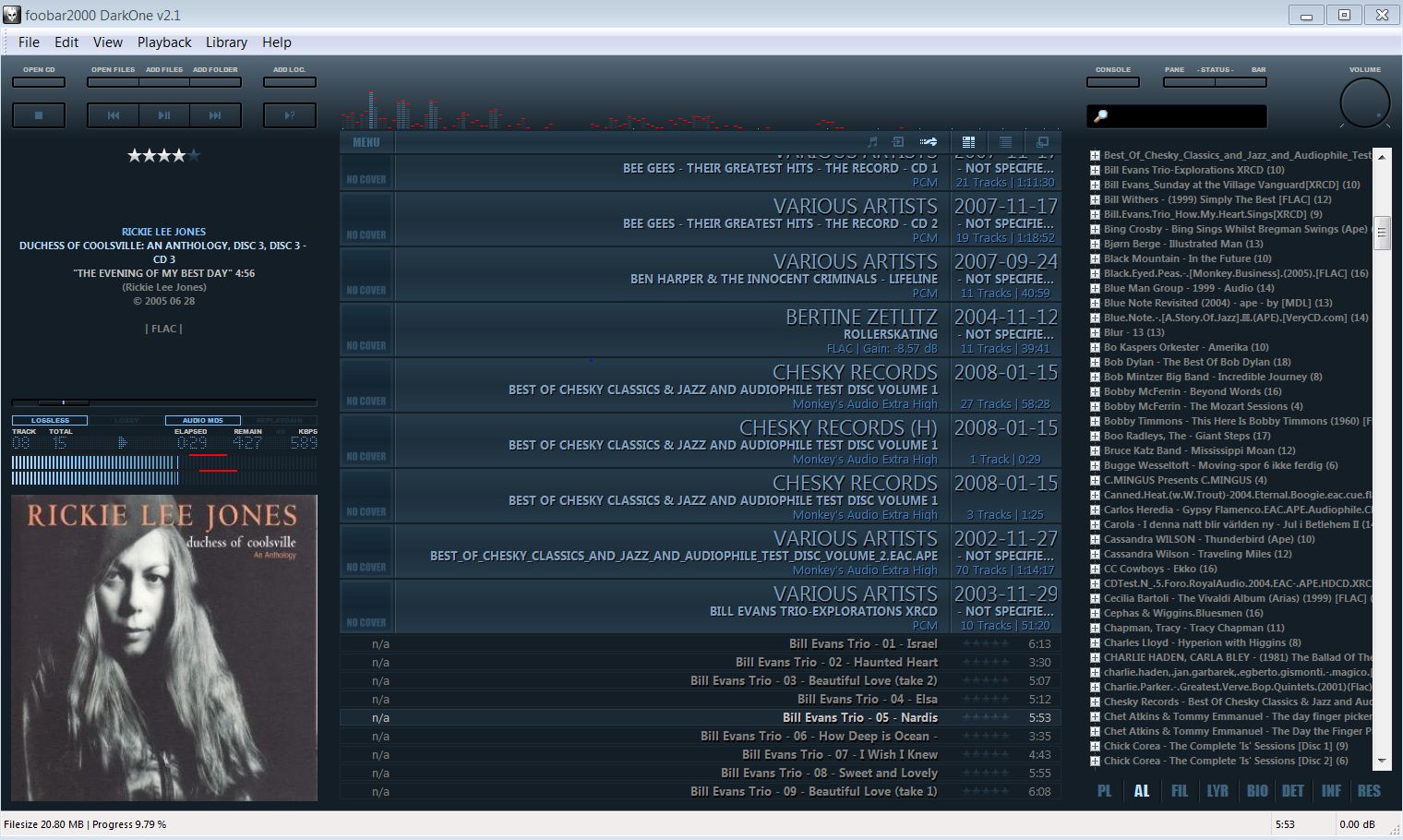Click the music note icon in playlist toolbar
Viewport: 1403px width, 840px height.
pyautogui.click(x=873, y=142)
